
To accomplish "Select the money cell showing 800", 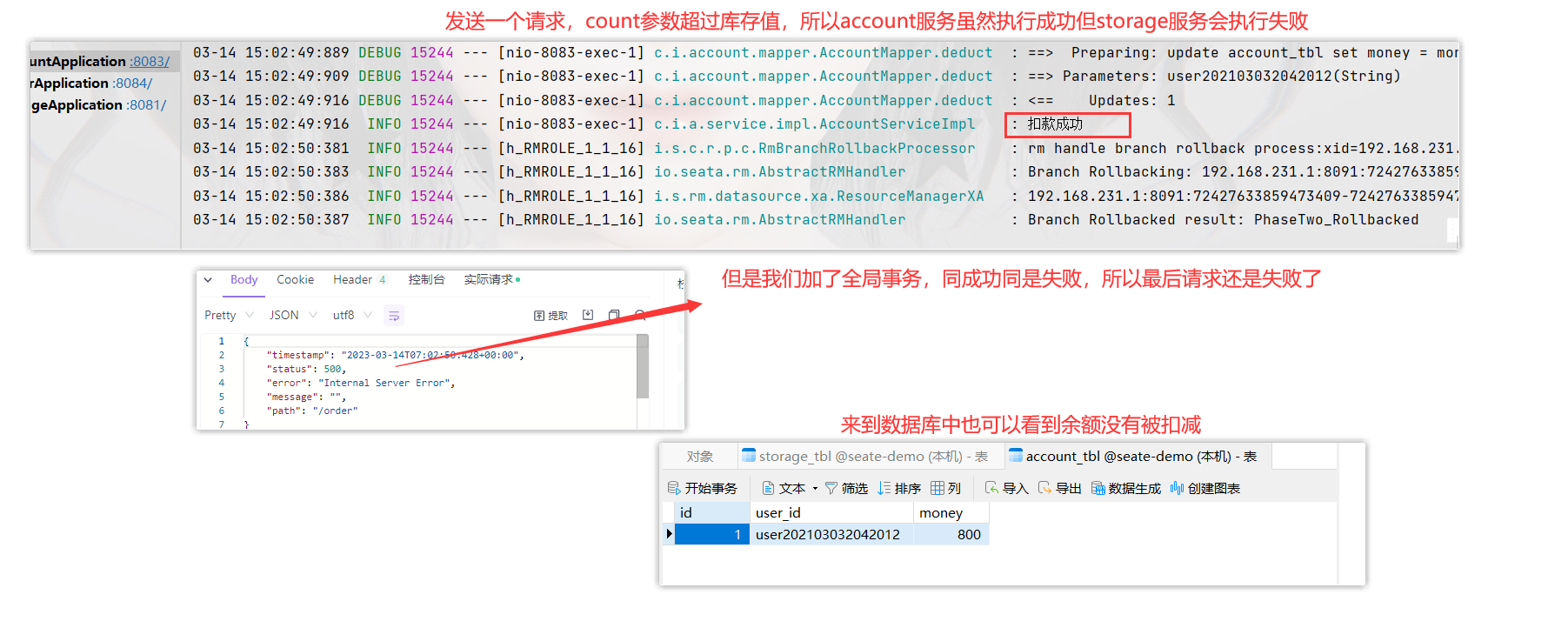I will pyautogui.click(x=951, y=534).
